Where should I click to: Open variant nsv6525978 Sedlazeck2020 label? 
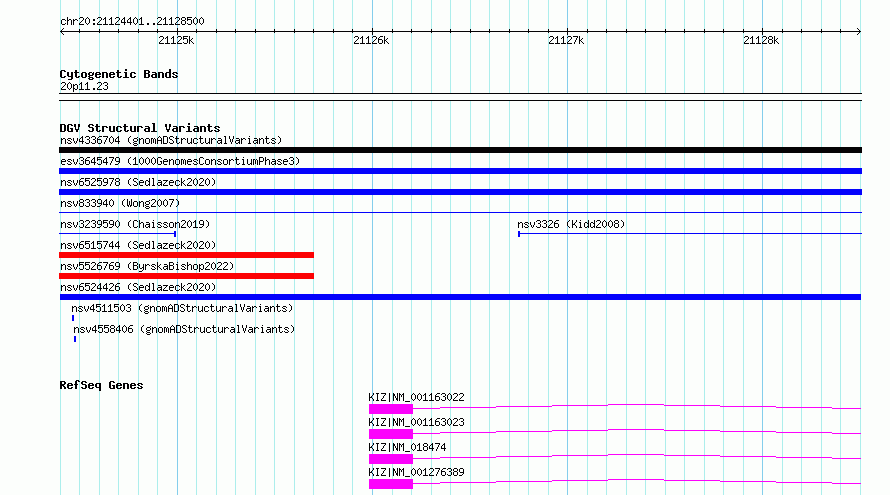pyautogui.click(x=138, y=182)
